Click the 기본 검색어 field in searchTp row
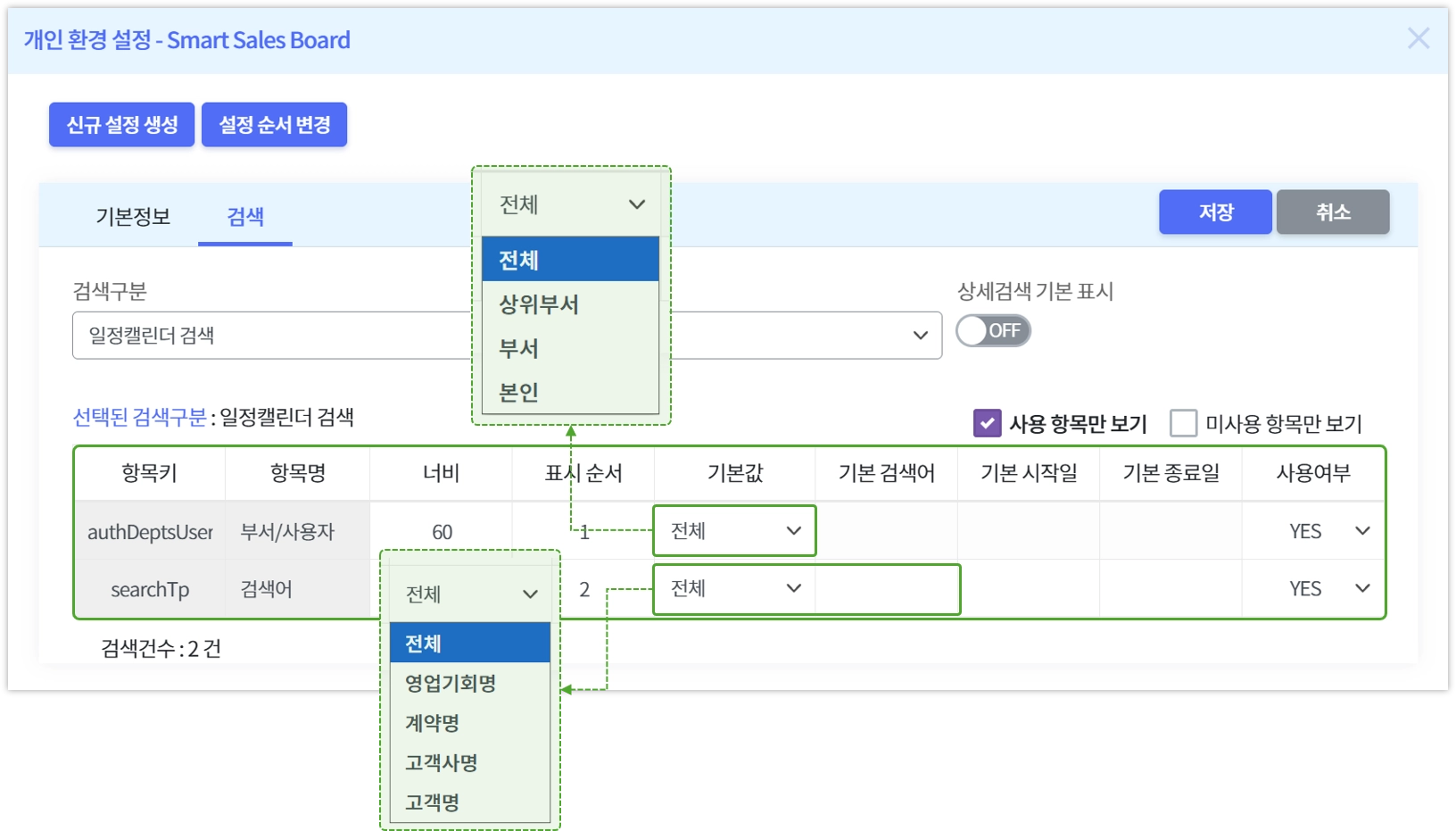The width and height of the screenshot is (1456, 831). [887, 588]
